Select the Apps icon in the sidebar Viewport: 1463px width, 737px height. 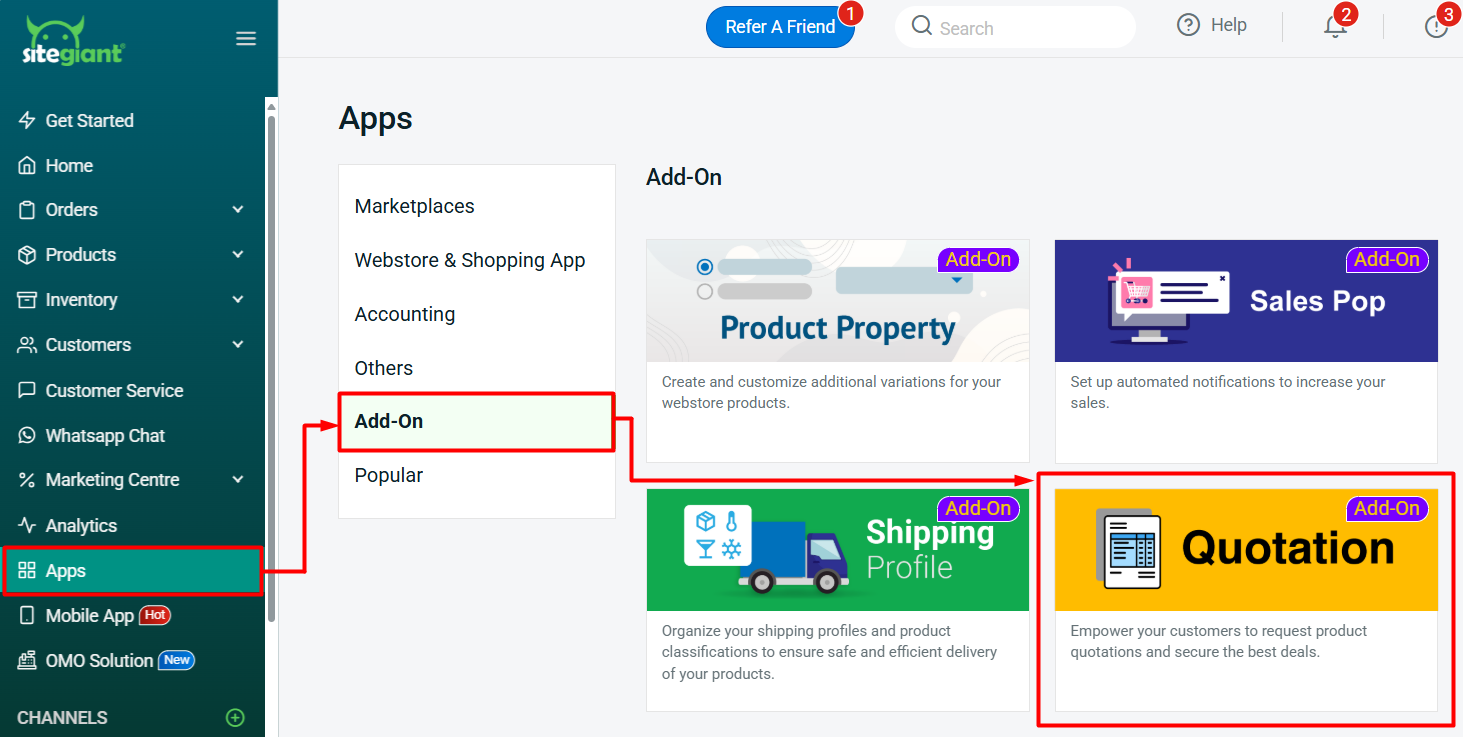point(28,570)
